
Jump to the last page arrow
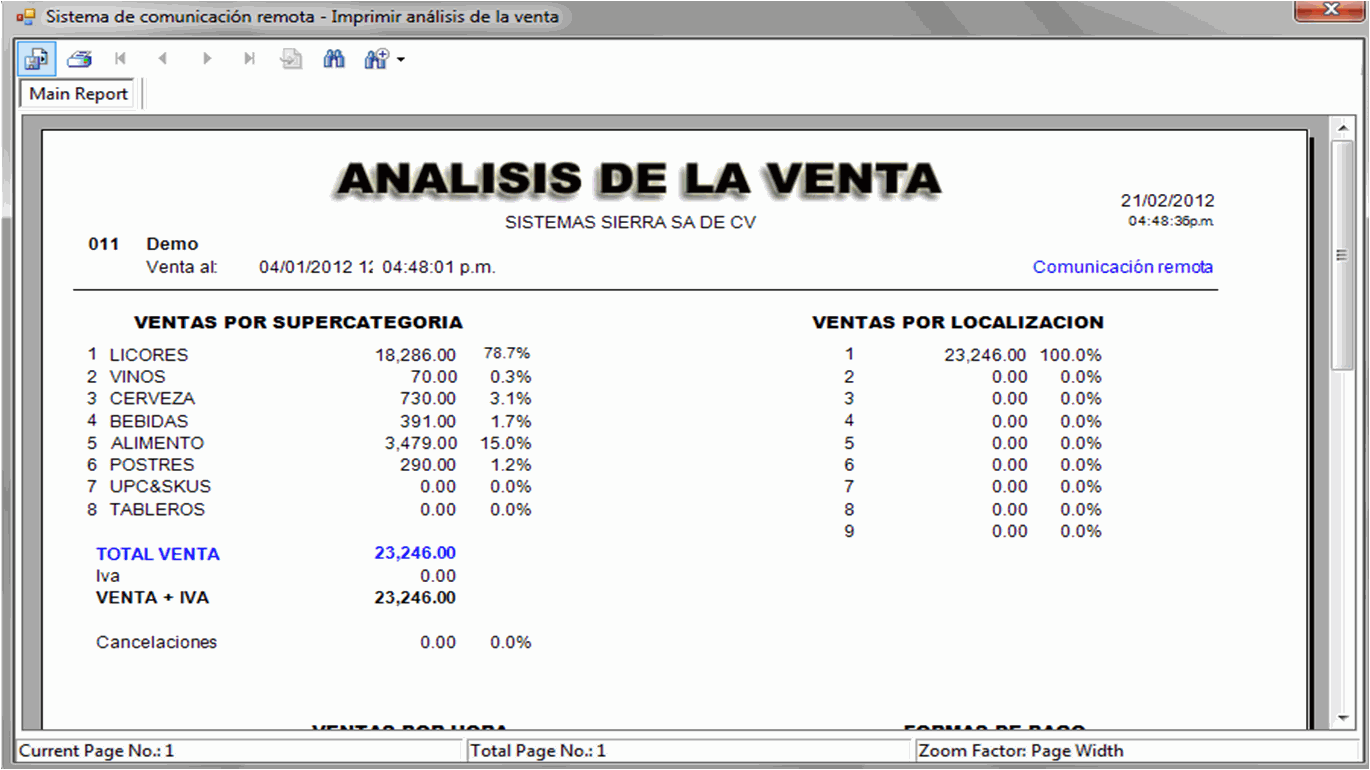click(x=249, y=59)
